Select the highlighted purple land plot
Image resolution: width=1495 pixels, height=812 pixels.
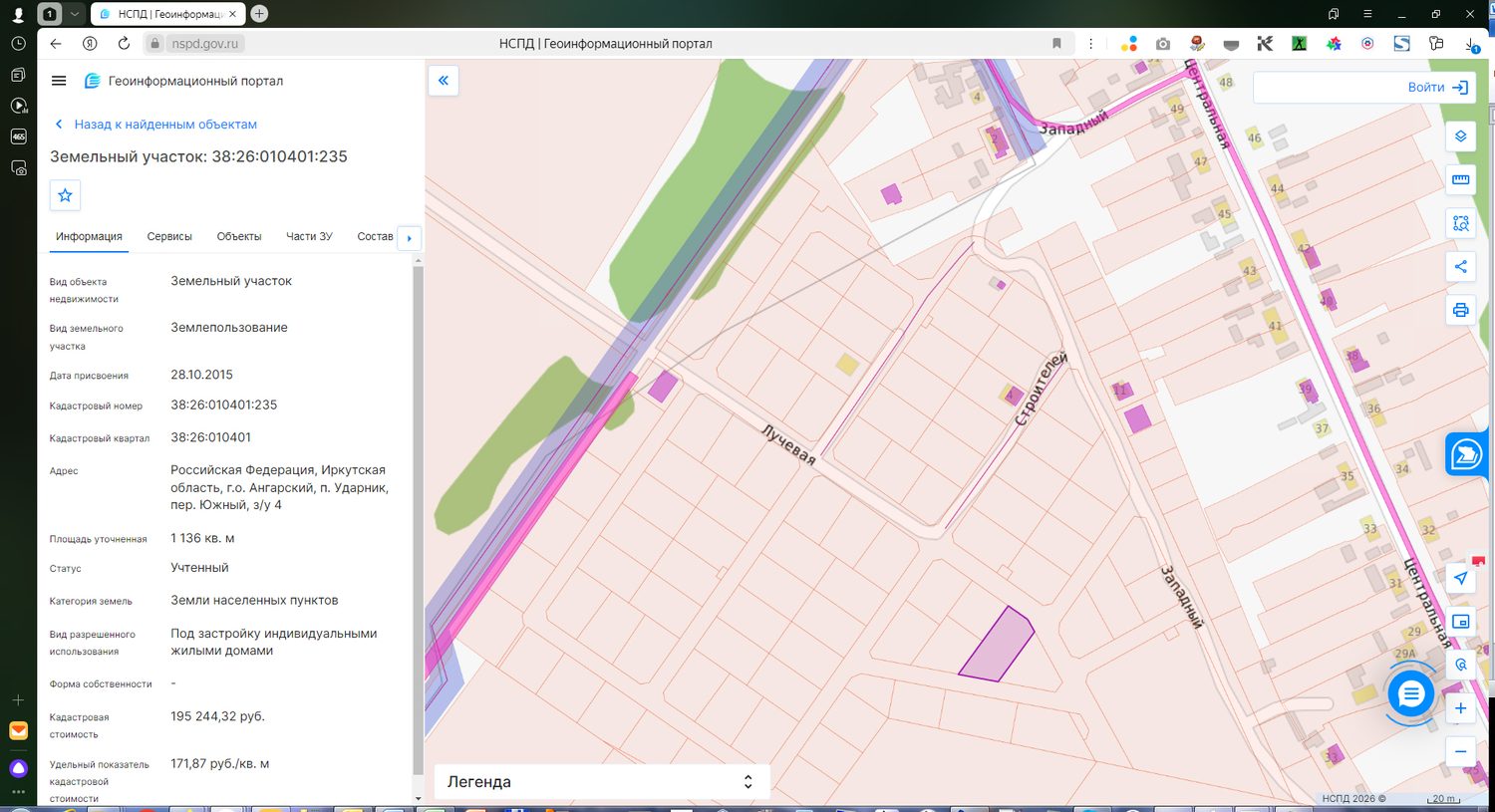998,646
